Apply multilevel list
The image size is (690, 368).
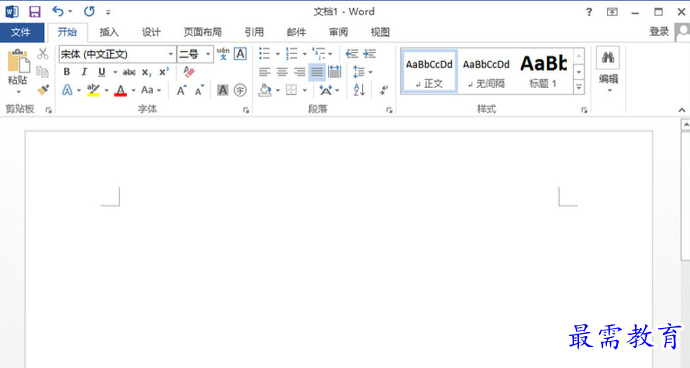[319, 54]
